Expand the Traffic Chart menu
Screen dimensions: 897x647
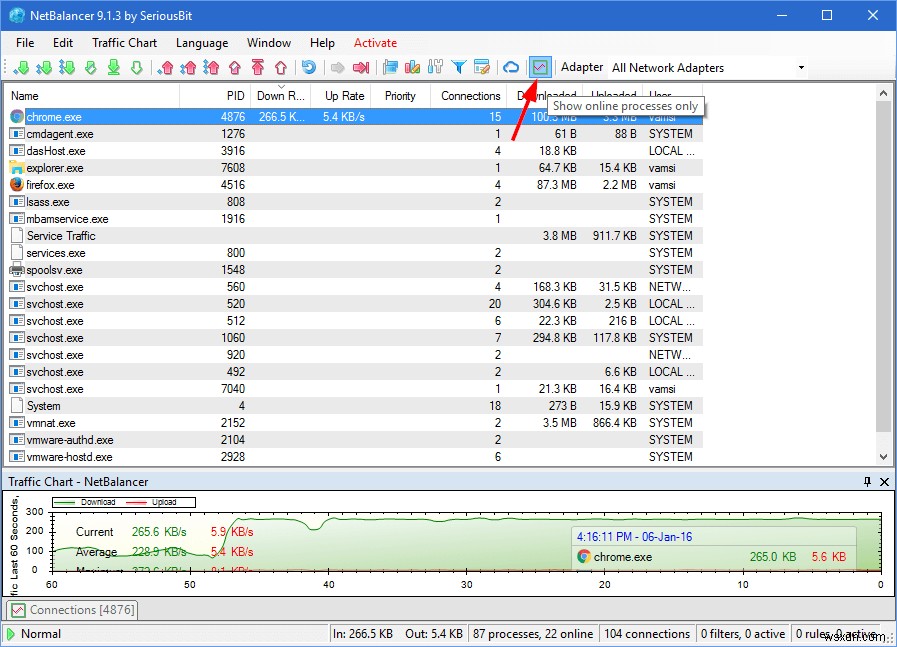124,43
